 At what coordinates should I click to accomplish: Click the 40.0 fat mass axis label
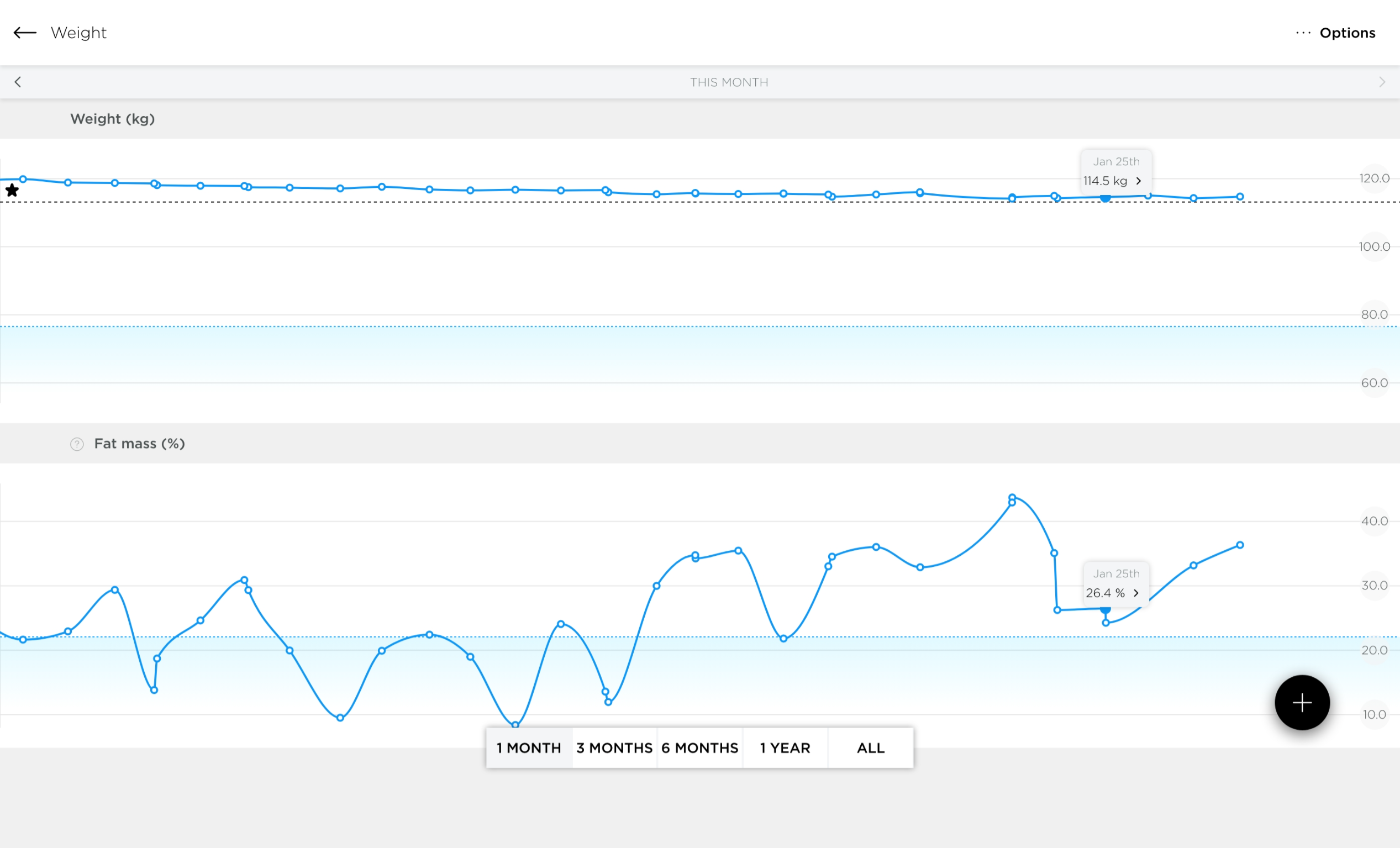pos(1374,521)
